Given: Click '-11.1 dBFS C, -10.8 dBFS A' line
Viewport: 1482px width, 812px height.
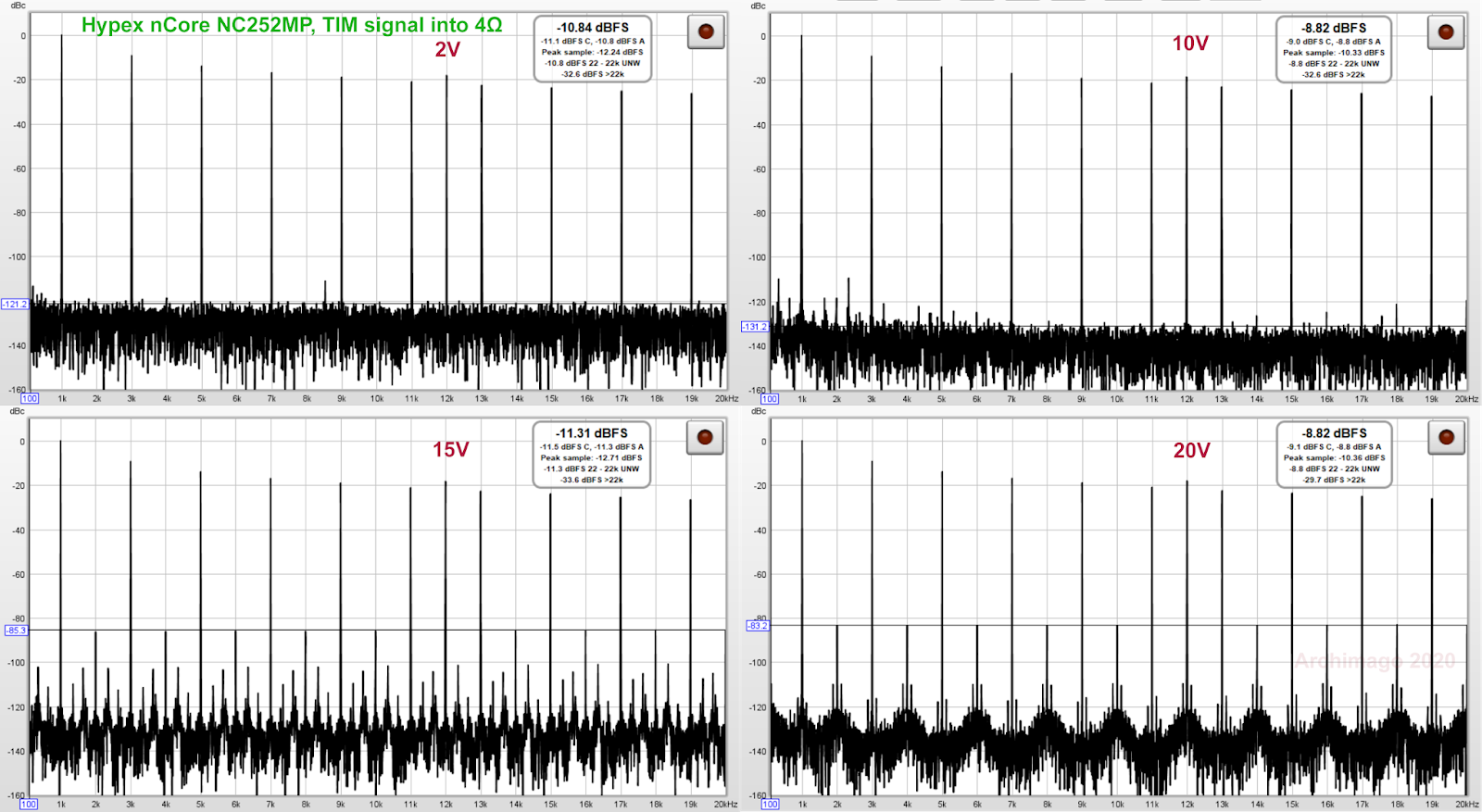Looking at the screenshot, I should (593, 42).
